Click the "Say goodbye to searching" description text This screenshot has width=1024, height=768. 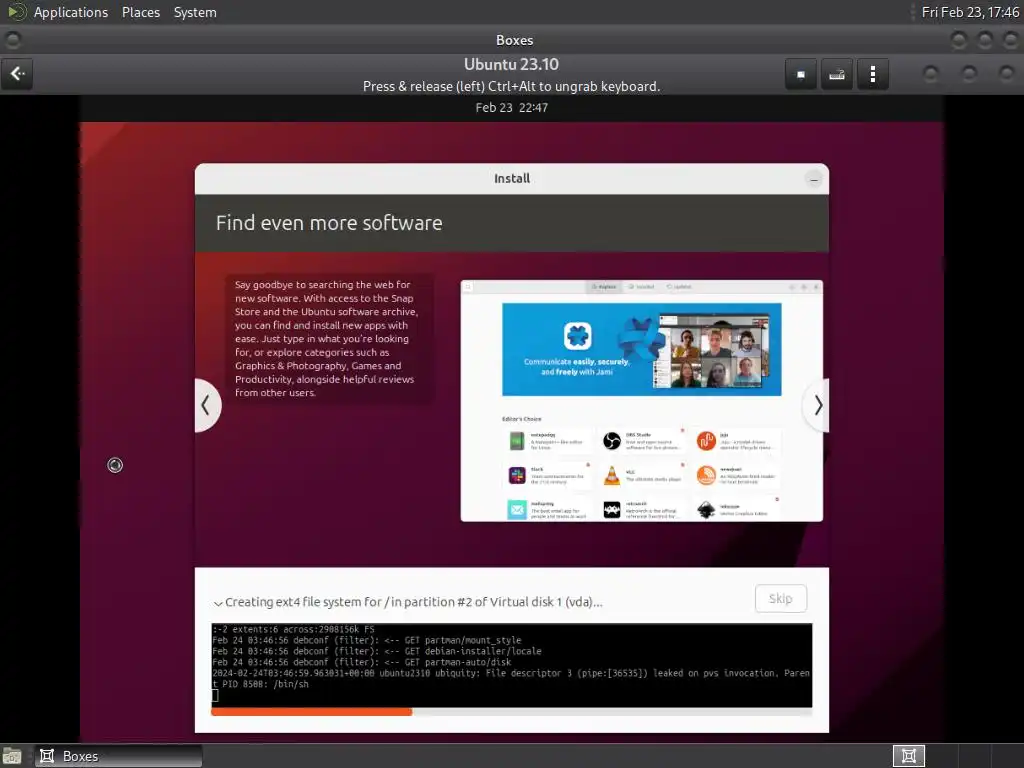(326, 338)
